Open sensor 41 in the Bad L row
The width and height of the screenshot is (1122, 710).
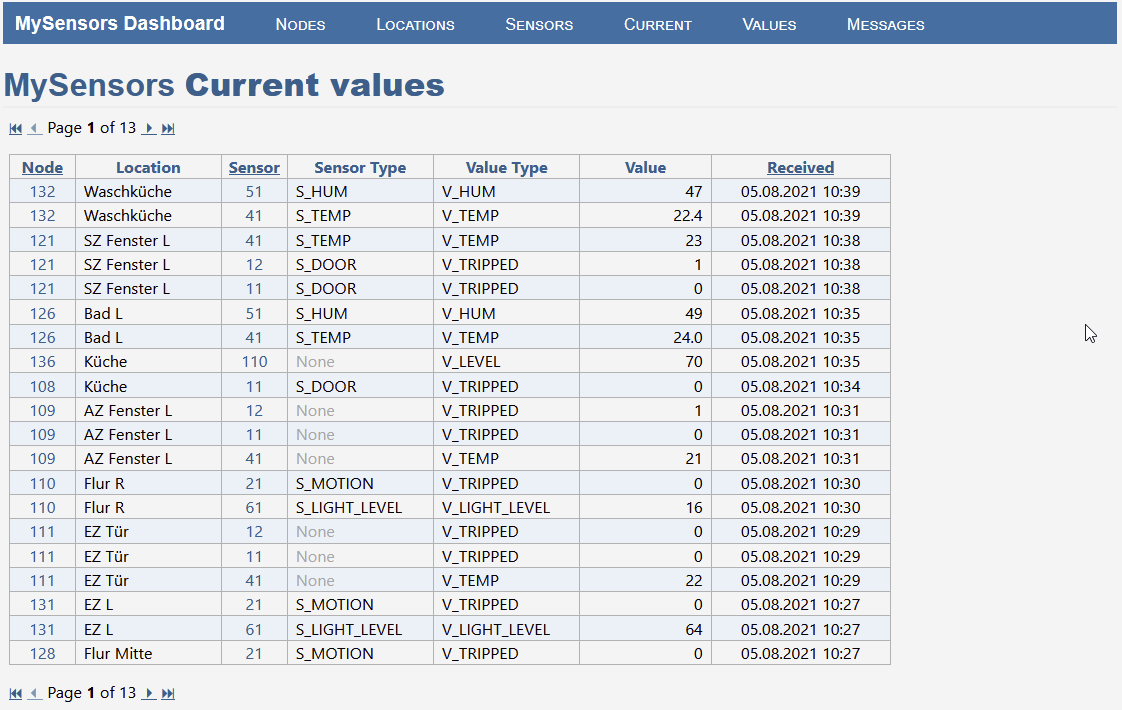(254, 337)
